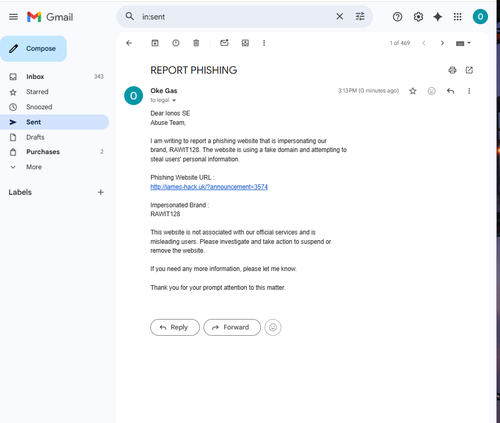Open the Sent folder
Image resolution: width=500 pixels, height=423 pixels.
(54, 122)
